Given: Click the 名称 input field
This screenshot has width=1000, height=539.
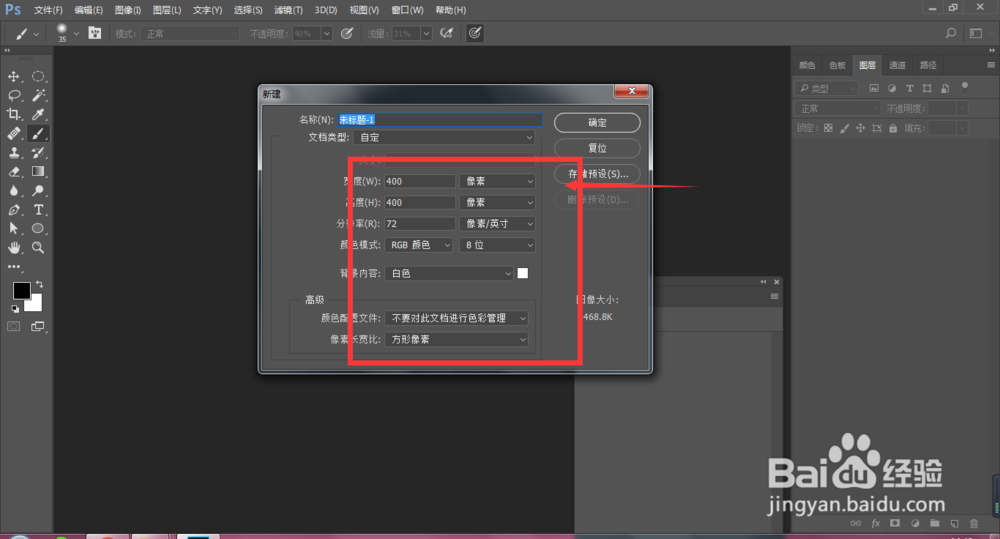Looking at the screenshot, I should pyautogui.click(x=440, y=119).
